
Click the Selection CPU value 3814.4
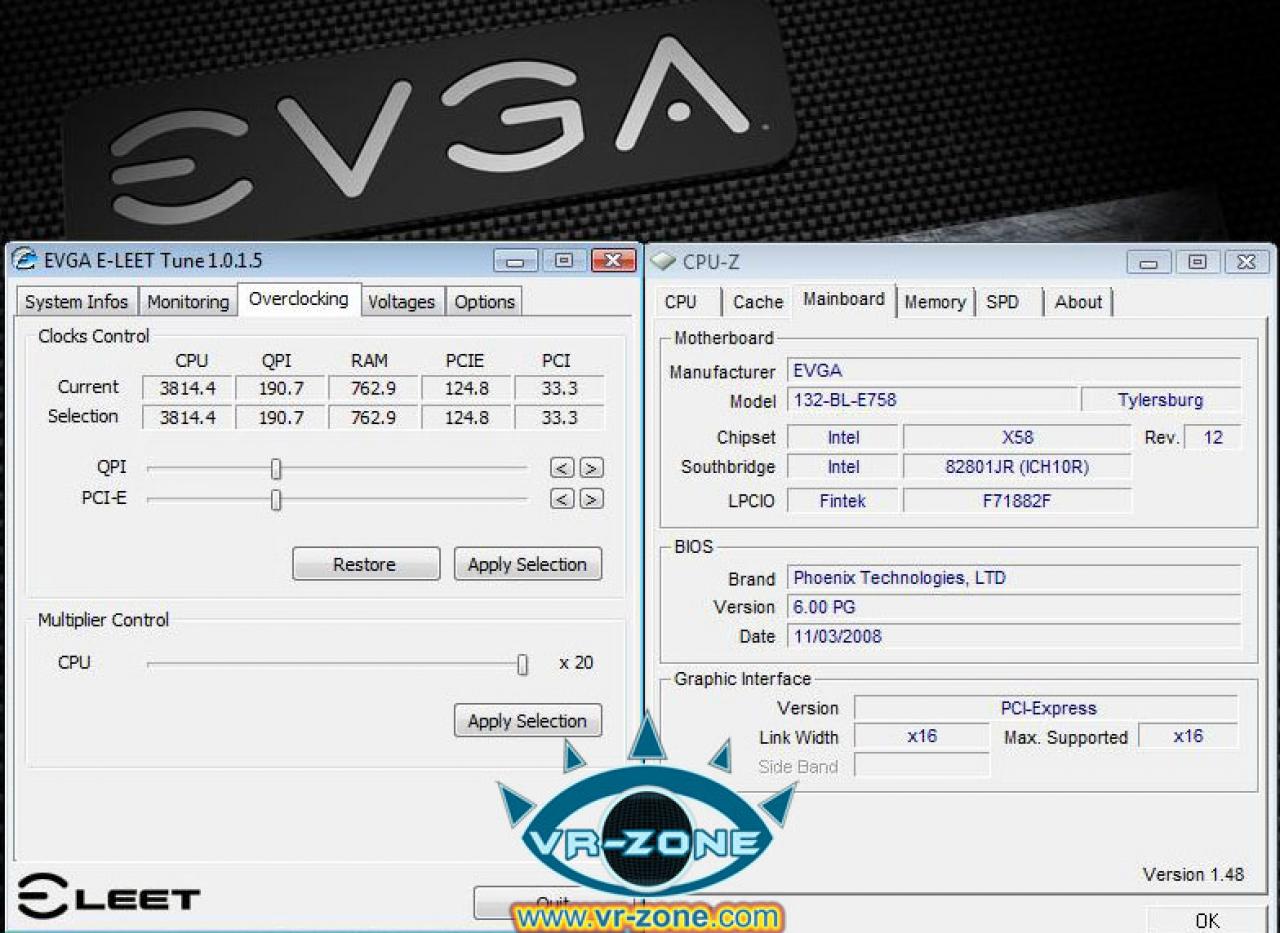pyautogui.click(x=188, y=417)
